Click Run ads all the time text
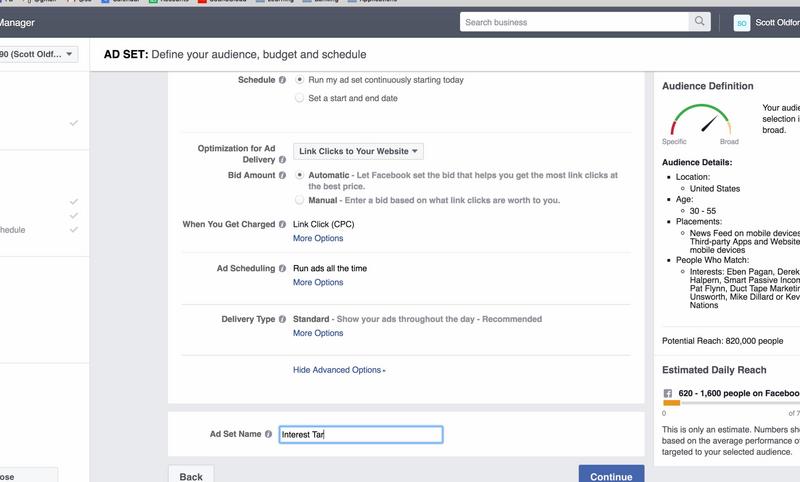 coord(330,268)
